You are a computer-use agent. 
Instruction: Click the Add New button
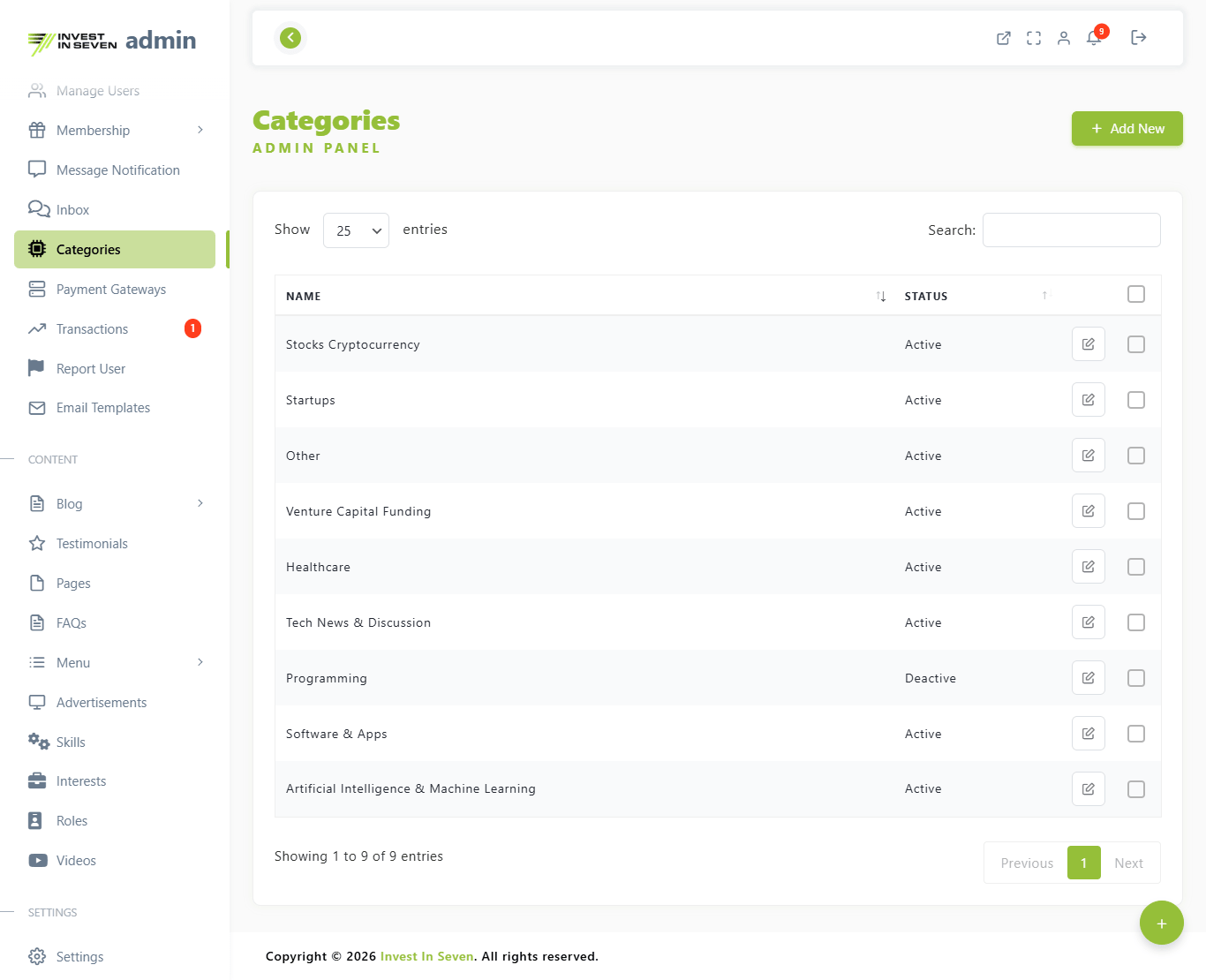coord(1127,129)
